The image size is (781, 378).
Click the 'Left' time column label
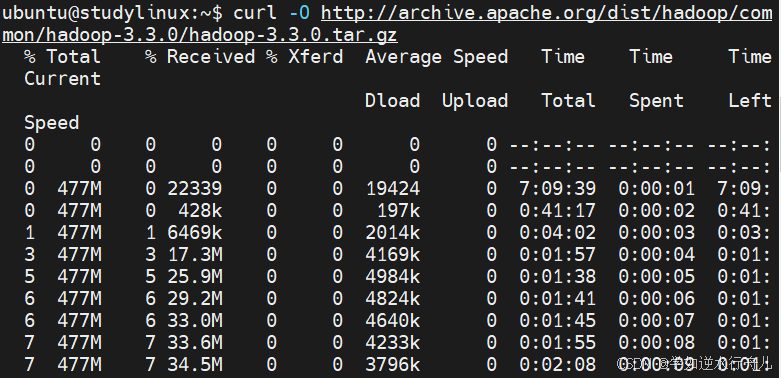point(750,101)
